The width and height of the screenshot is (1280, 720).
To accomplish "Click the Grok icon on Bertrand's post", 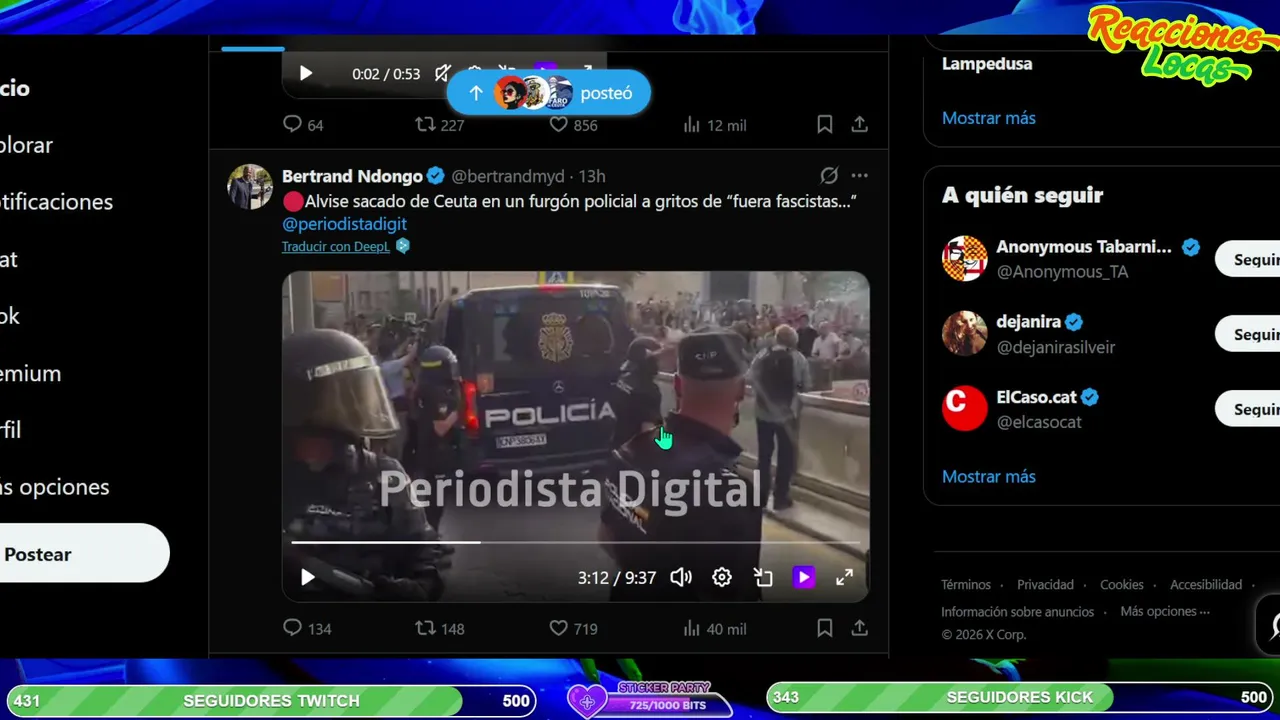I will pyautogui.click(x=829, y=176).
